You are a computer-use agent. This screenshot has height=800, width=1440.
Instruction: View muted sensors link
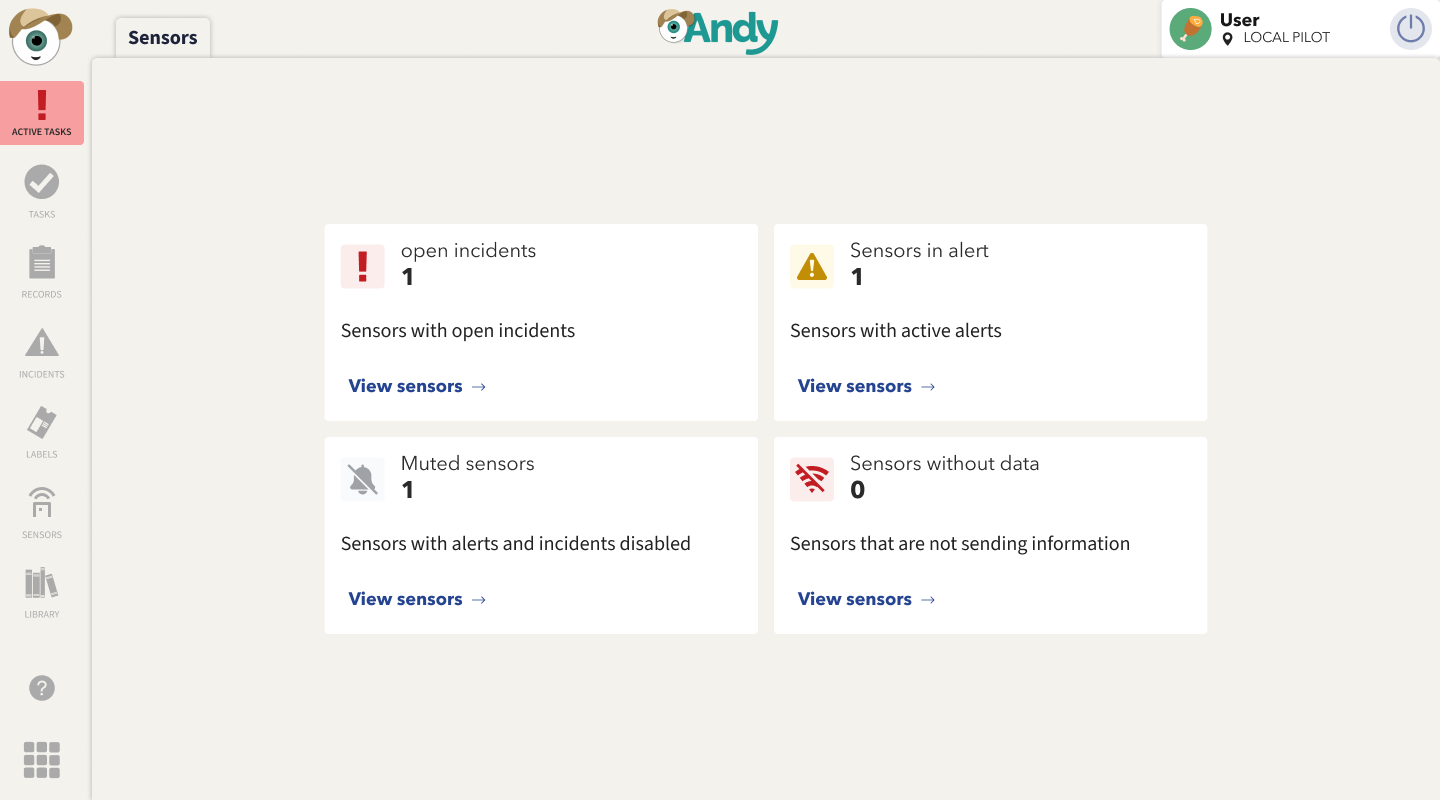pos(417,599)
